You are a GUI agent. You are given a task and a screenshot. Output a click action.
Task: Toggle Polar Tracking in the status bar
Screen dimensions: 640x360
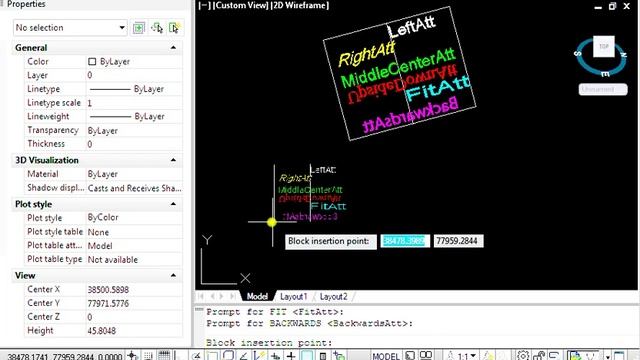coord(196,355)
